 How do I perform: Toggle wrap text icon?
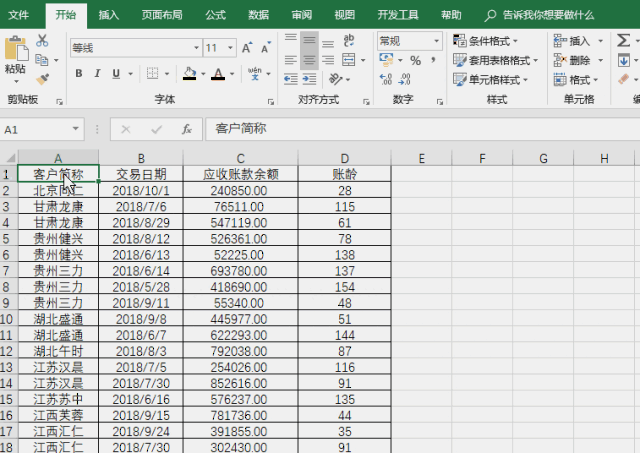pyautogui.click(x=349, y=40)
